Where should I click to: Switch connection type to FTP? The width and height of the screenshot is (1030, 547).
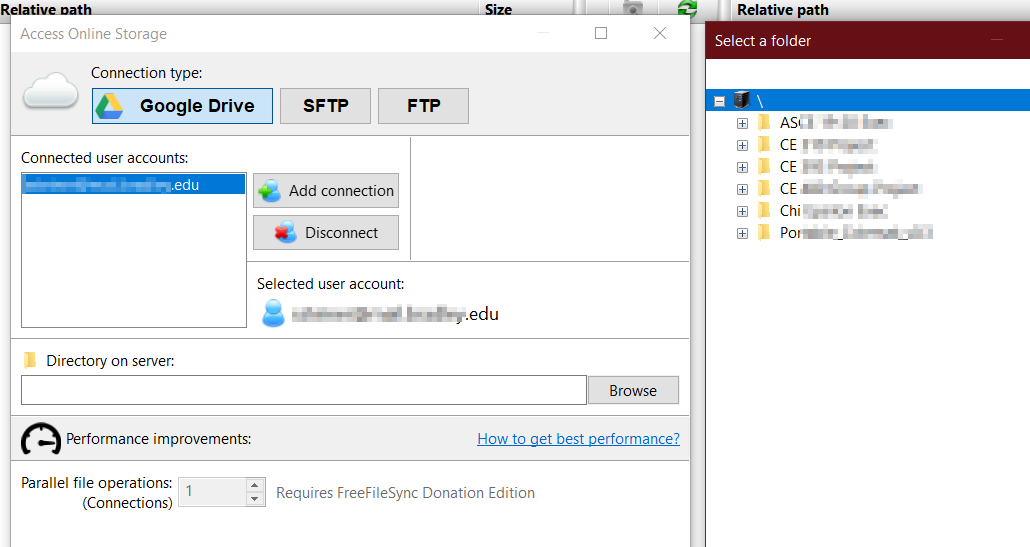(423, 106)
